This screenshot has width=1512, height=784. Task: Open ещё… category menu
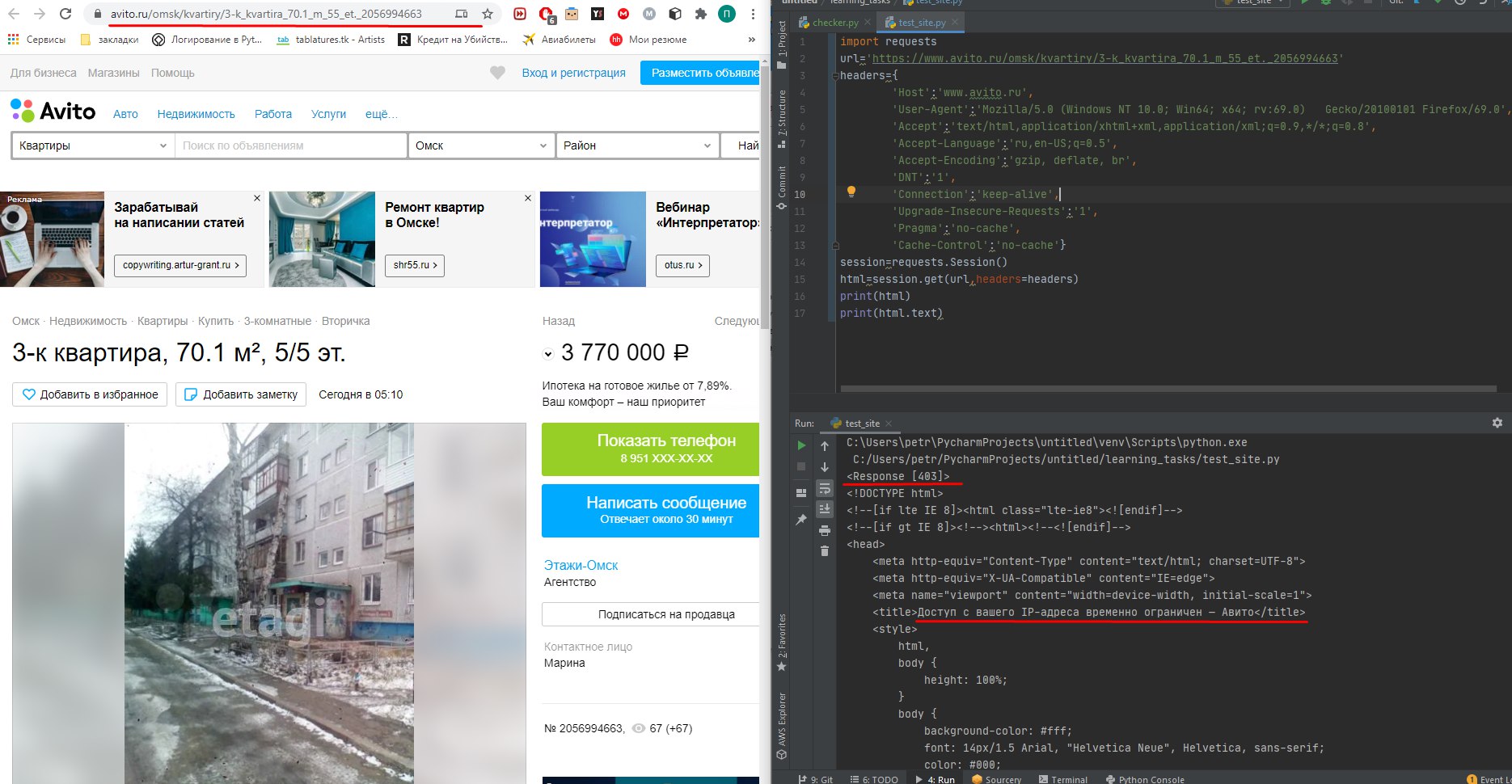[x=381, y=114]
